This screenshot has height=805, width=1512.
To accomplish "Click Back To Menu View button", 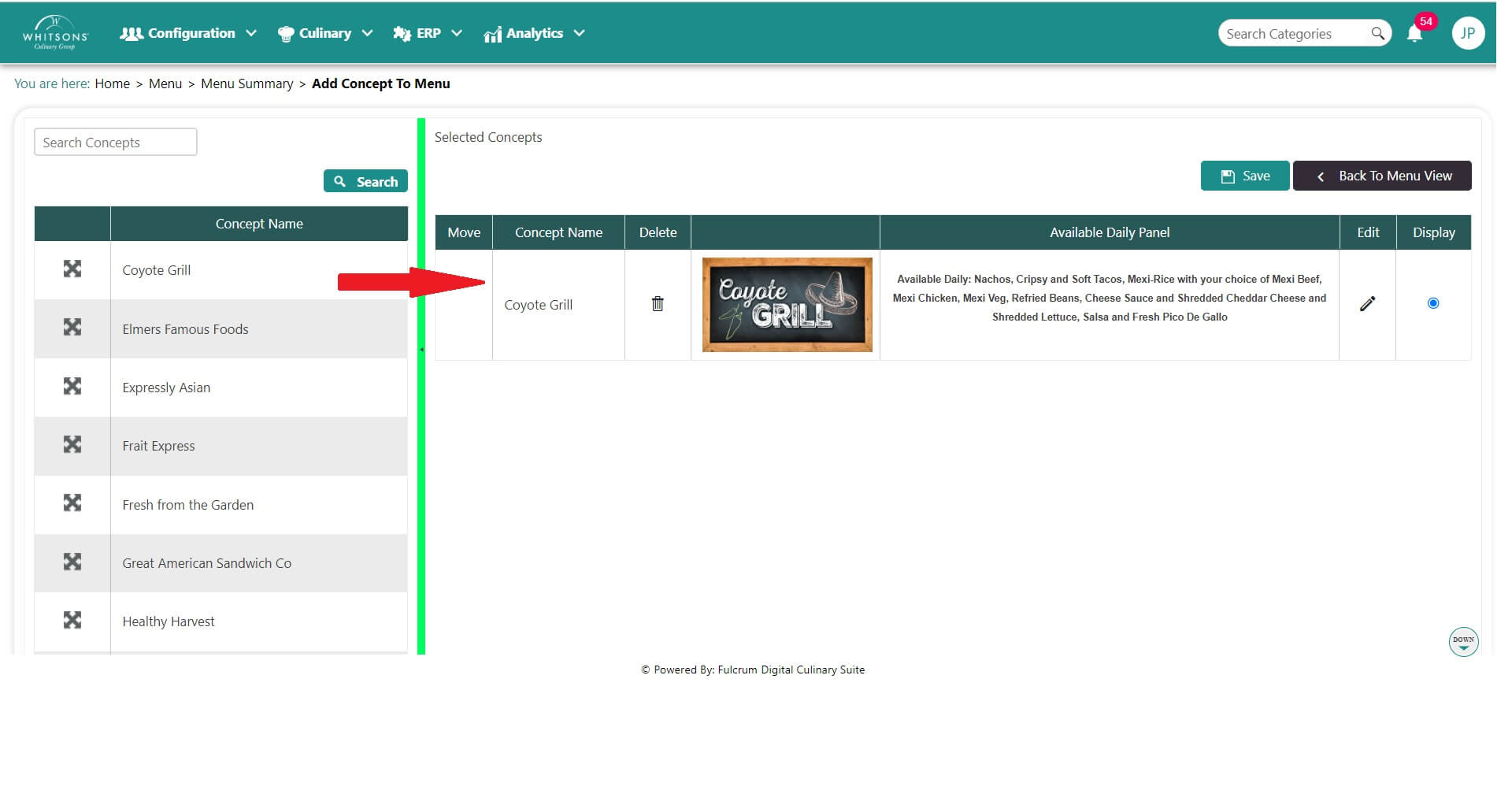I will [x=1382, y=176].
